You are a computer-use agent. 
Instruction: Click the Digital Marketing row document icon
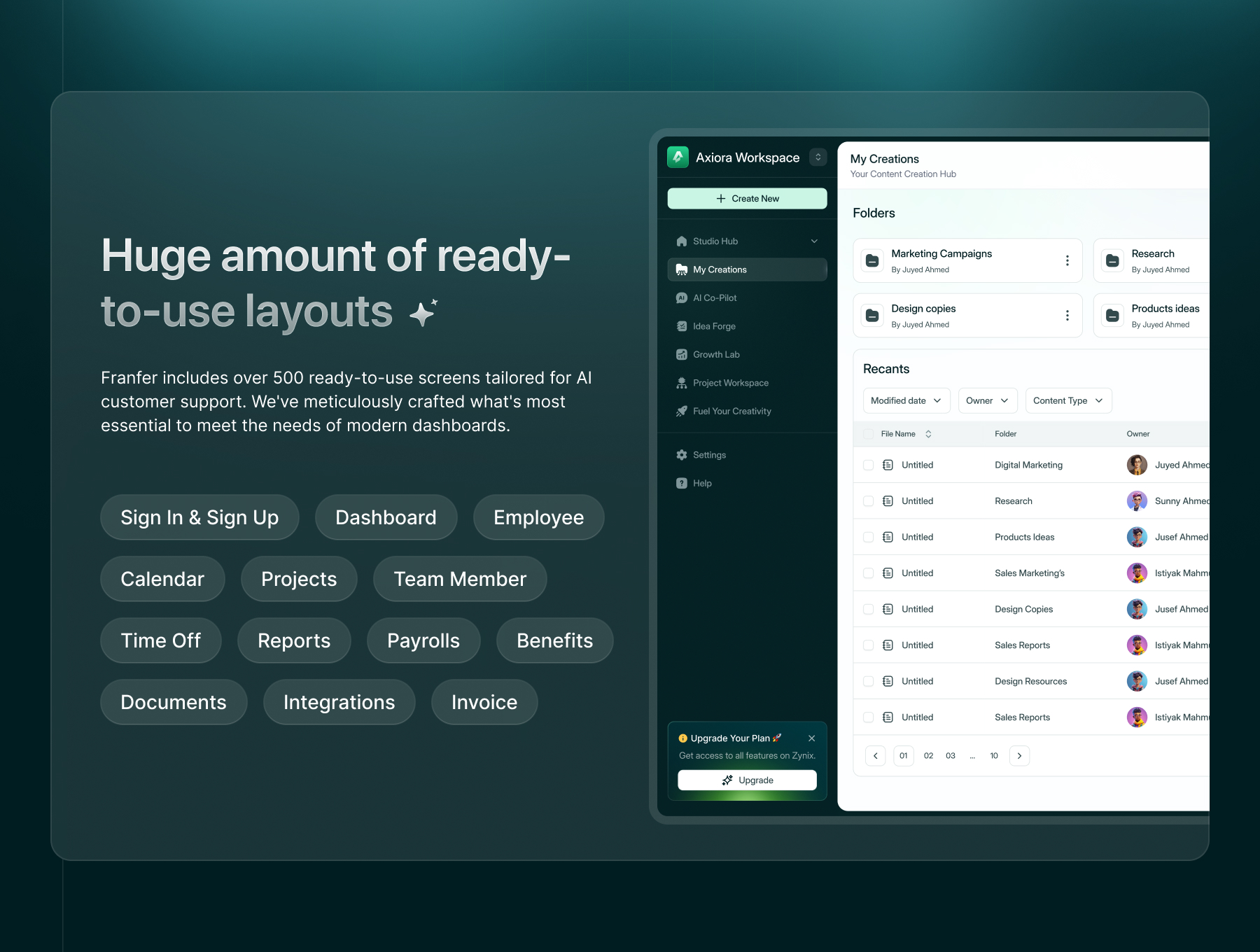pyautogui.click(x=888, y=465)
